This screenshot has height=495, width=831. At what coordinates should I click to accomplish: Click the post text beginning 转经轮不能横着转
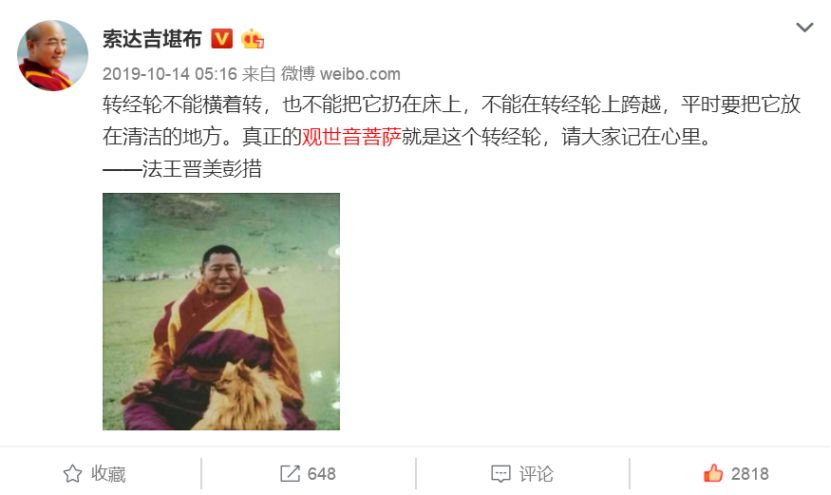[x=452, y=104]
